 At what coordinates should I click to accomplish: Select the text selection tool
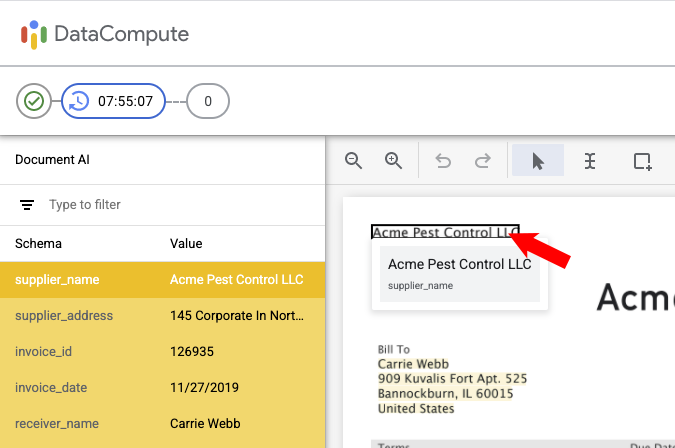pos(590,161)
